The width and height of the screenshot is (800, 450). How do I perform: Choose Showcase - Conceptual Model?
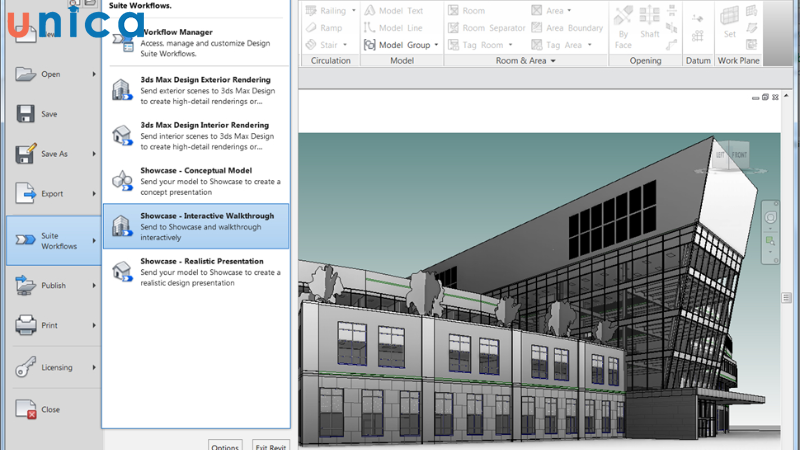[x=196, y=181]
